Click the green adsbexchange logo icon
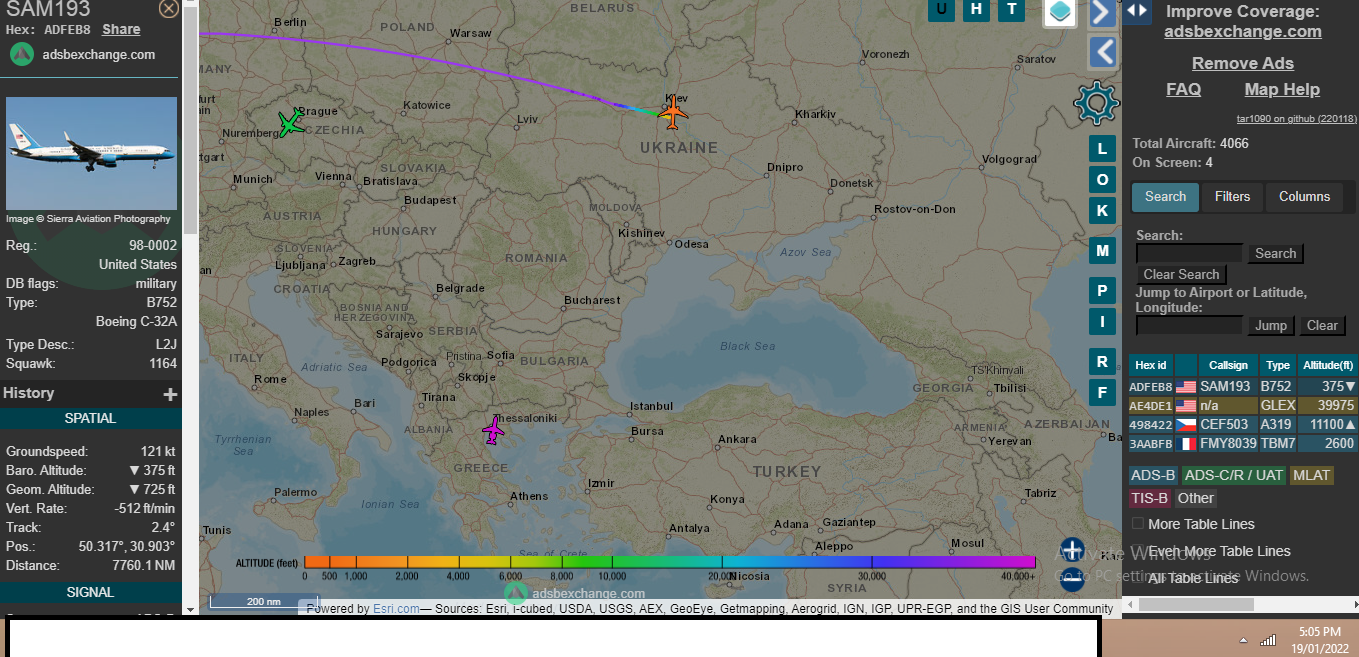 tap(22, 55)
